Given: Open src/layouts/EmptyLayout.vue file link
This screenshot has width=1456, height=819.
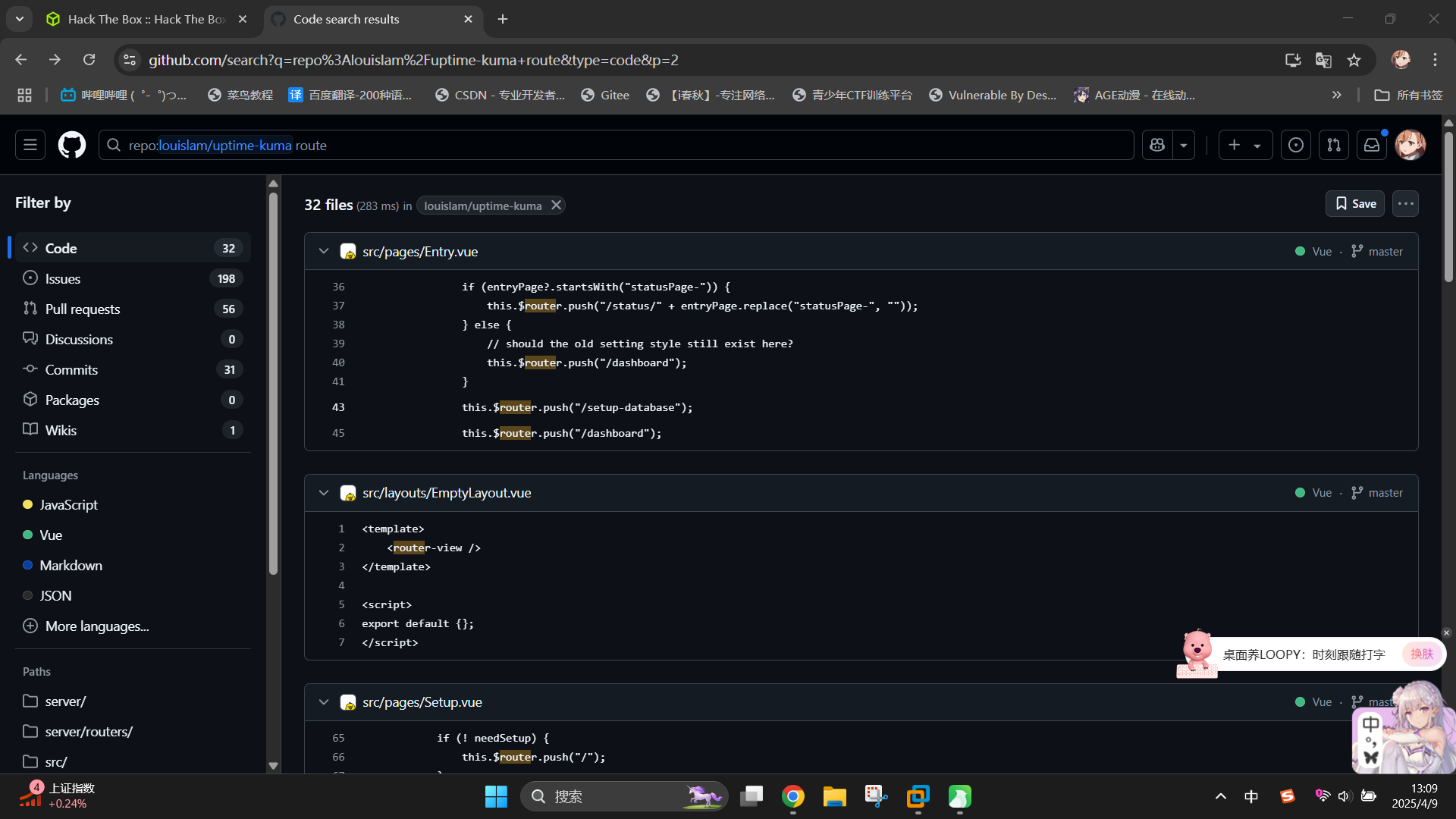Looking at the screenshot, I should [447, 492].
